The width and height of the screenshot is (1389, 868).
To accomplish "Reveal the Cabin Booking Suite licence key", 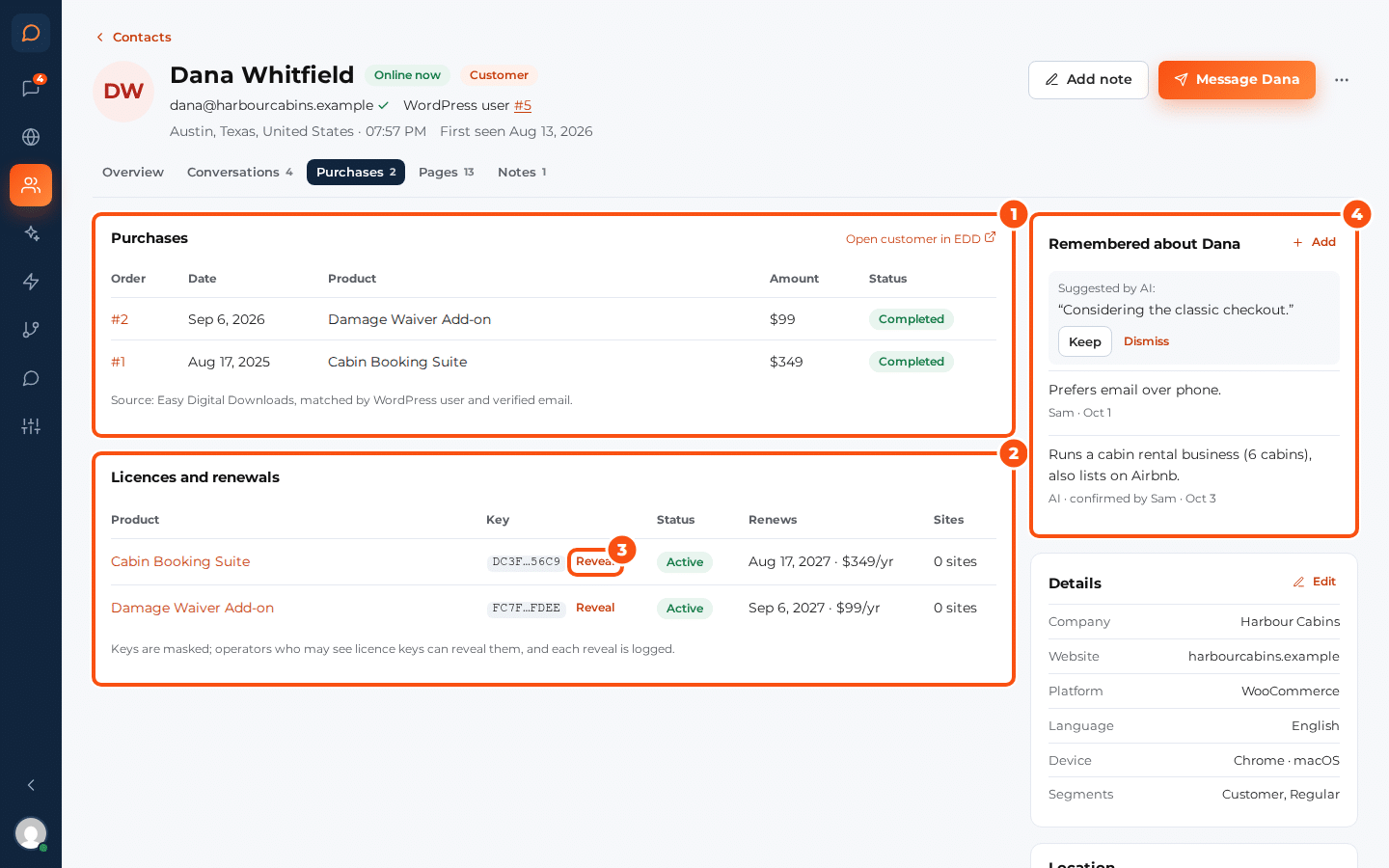I will (x=595, y=561).
